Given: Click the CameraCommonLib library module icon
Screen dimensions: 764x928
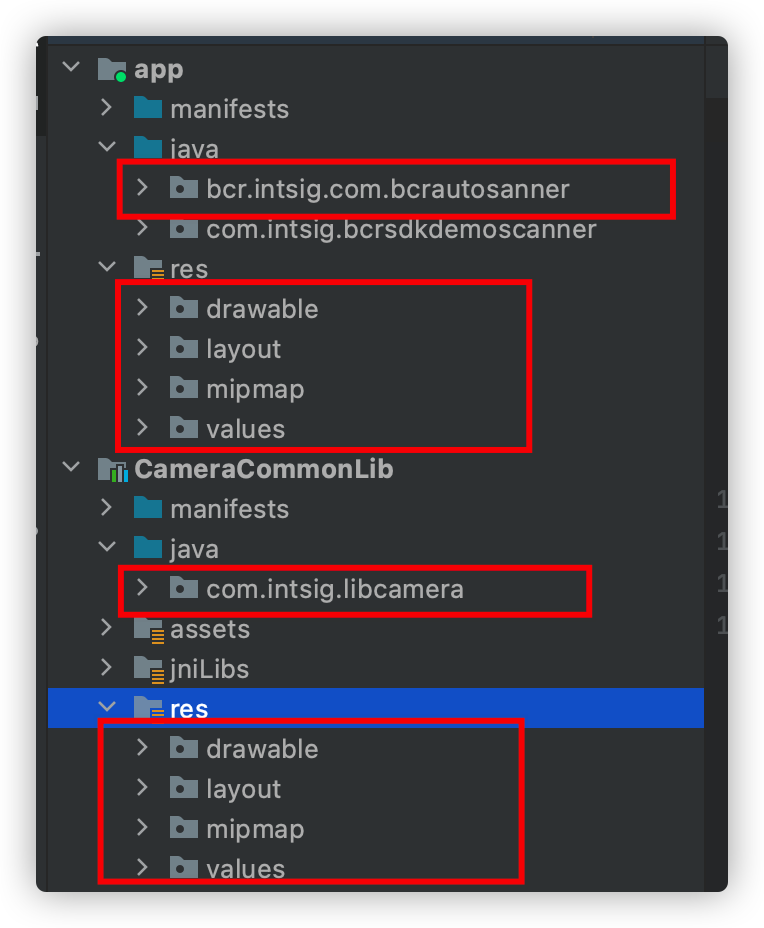Looking at the screenshot, I should tap(112, 470).
